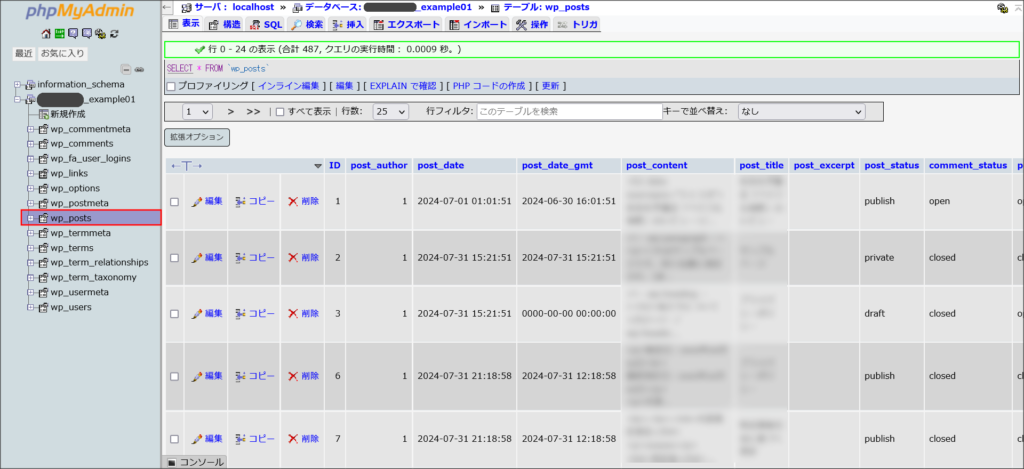Open the 操作 tab
Viewport: 1024px width, 469px height.
[532, 24]
